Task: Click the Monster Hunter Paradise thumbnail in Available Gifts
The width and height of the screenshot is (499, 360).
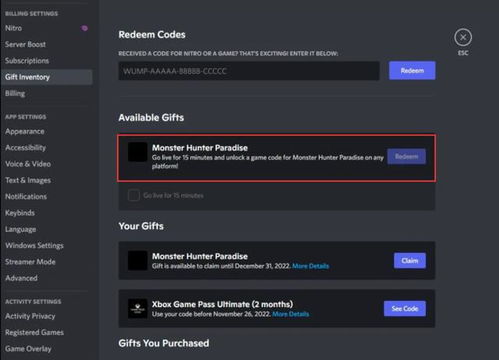Action: (138, 152)
